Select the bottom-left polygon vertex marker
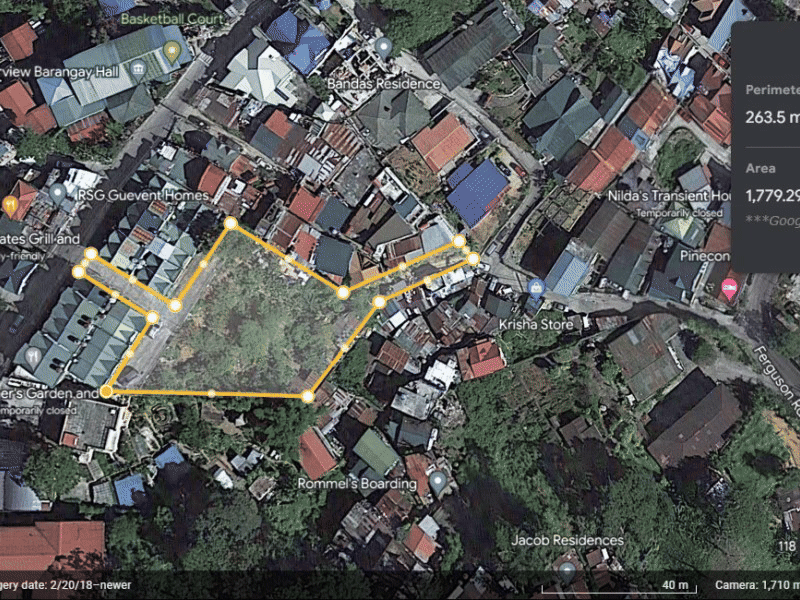800x600 pixels. point(105,390)
